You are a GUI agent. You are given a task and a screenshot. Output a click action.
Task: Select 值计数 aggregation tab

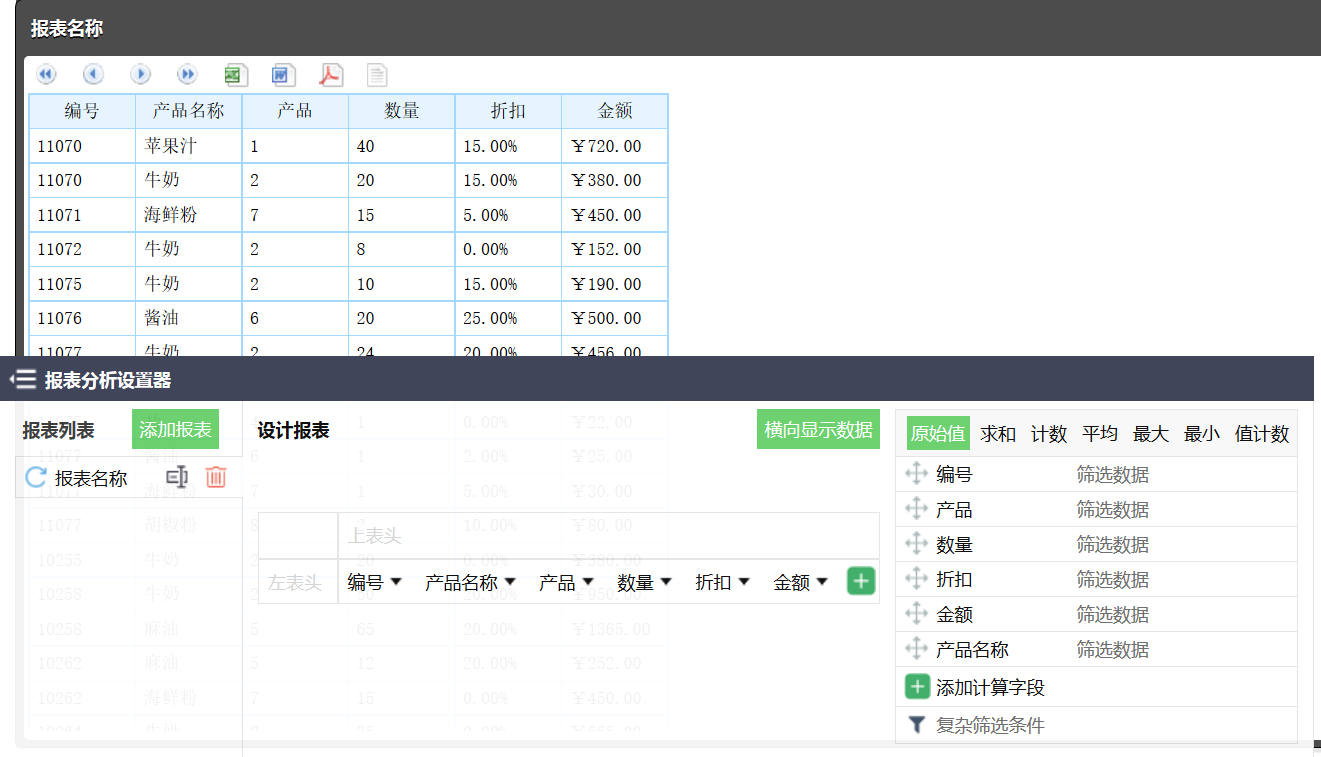click(1262, 434)
